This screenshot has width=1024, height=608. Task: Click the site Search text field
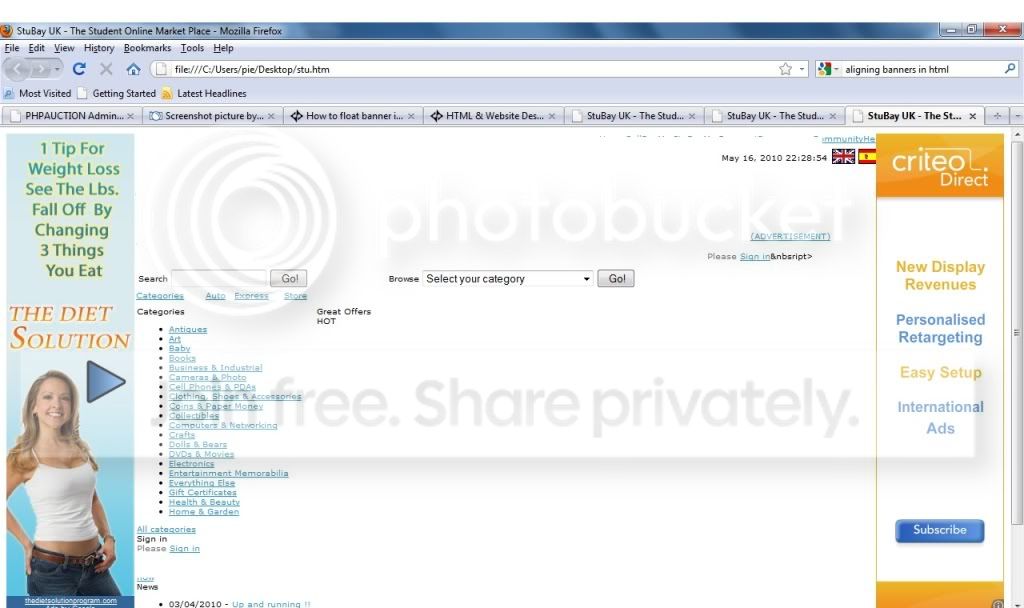coord(219,278)
